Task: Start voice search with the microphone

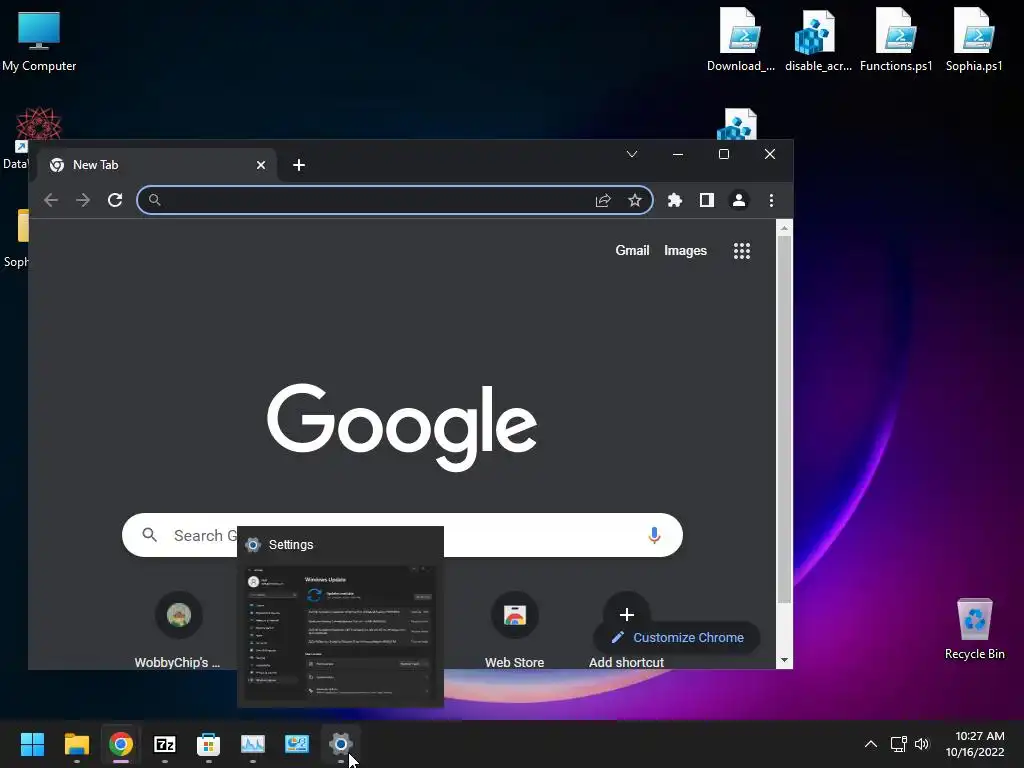Action: 654,536
